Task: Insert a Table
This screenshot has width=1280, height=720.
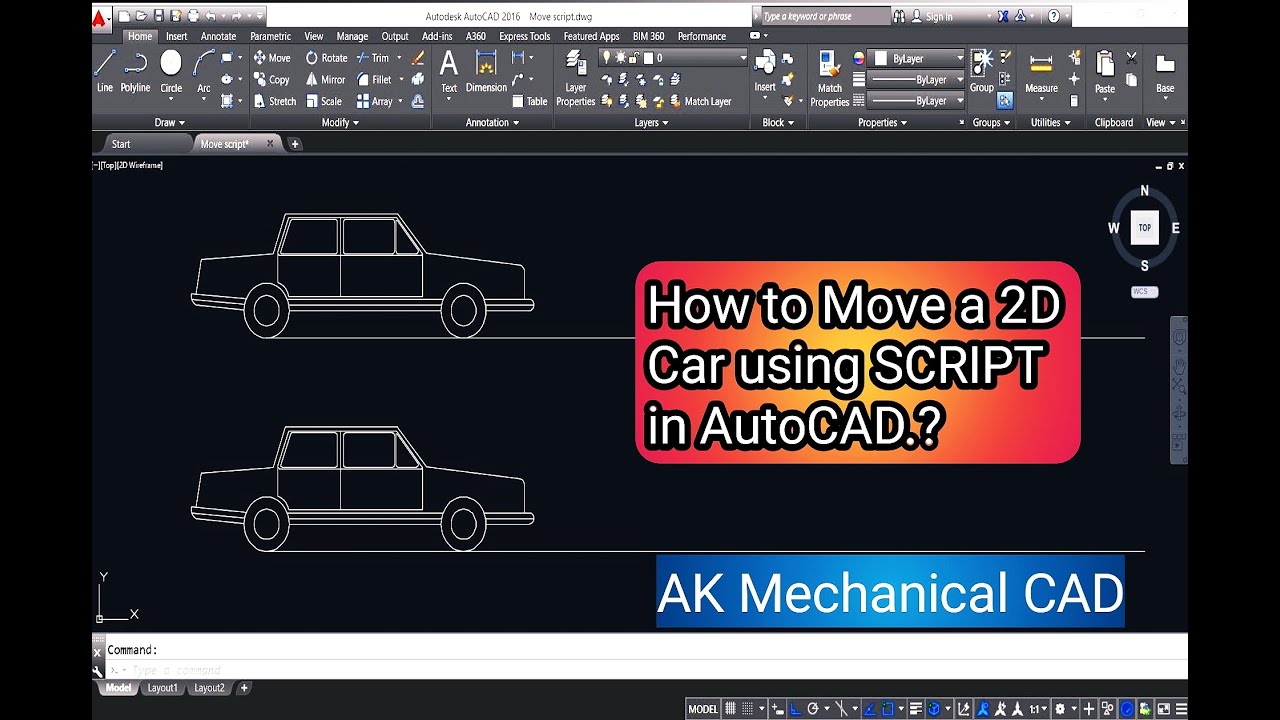Action: tap(530, 101)
